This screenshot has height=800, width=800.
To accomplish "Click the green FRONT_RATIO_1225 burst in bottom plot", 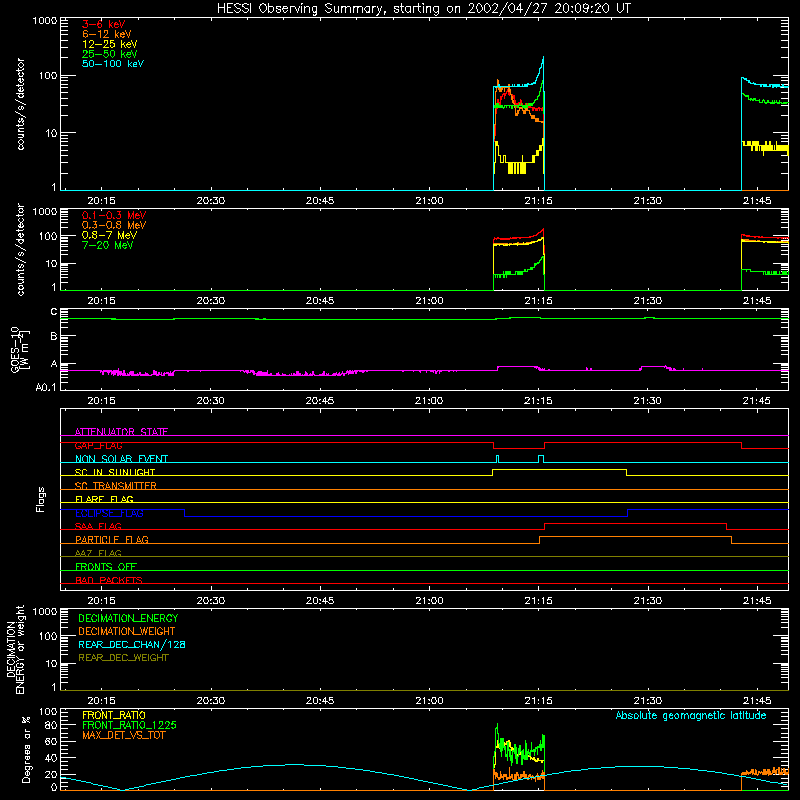I will click(x=519, y=749).
